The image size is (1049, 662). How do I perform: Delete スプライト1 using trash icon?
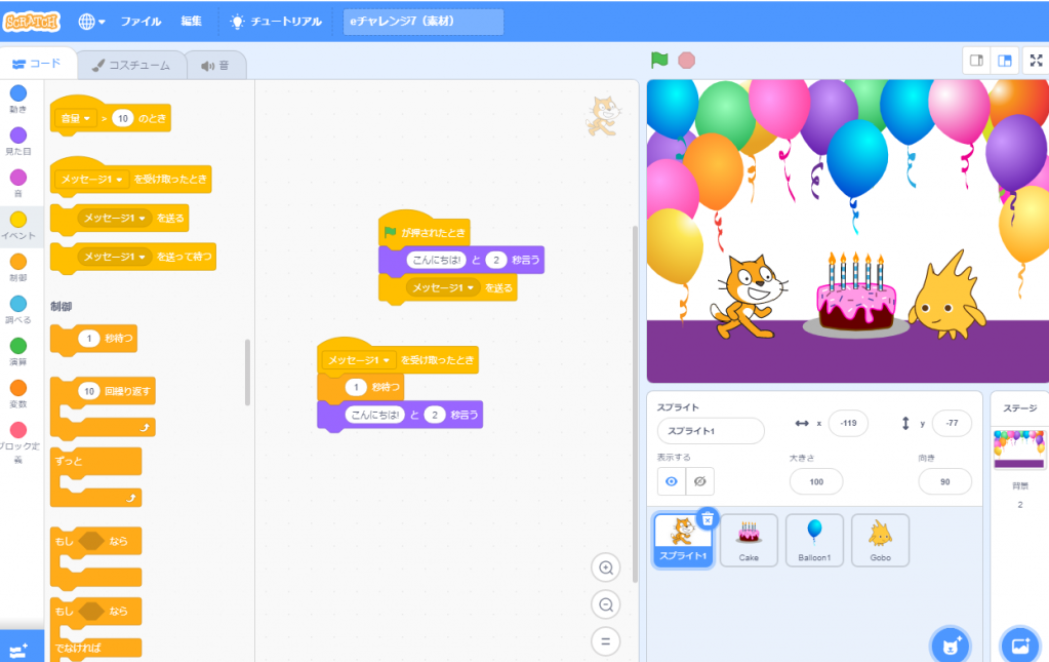coord(707,518)
